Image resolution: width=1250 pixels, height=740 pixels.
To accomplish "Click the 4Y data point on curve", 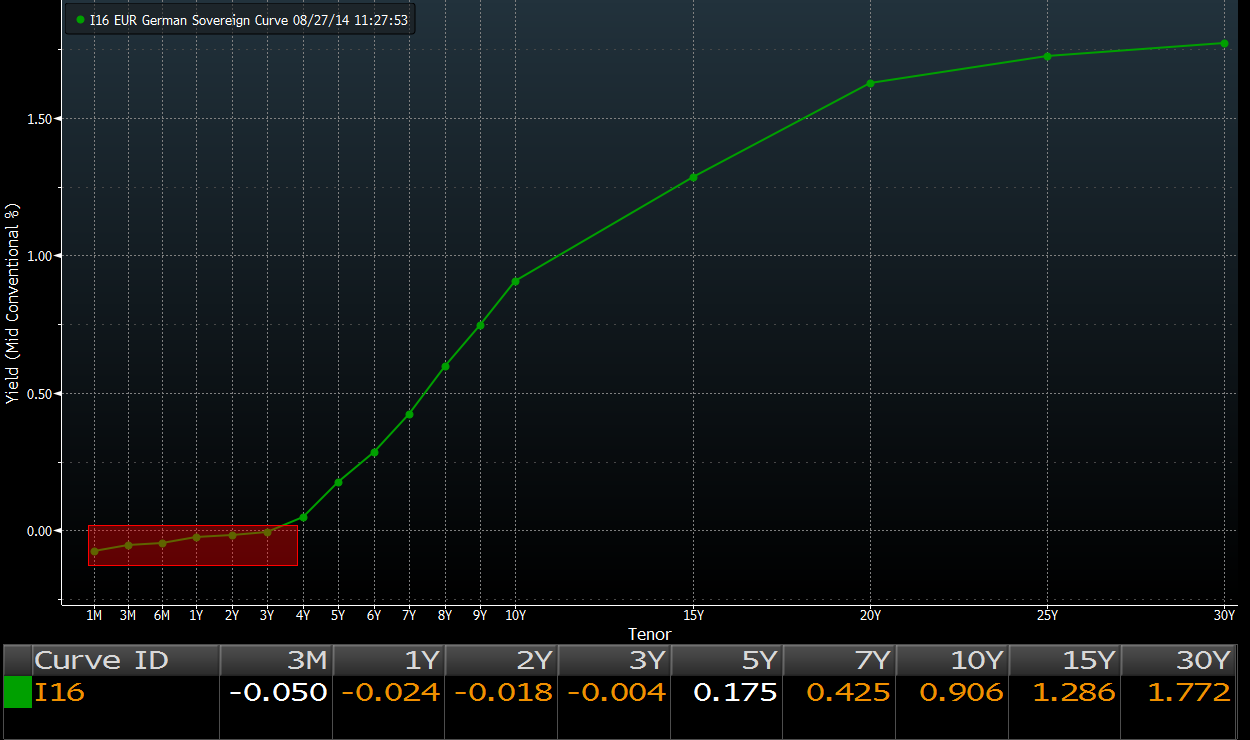I will tap(303, 517).
